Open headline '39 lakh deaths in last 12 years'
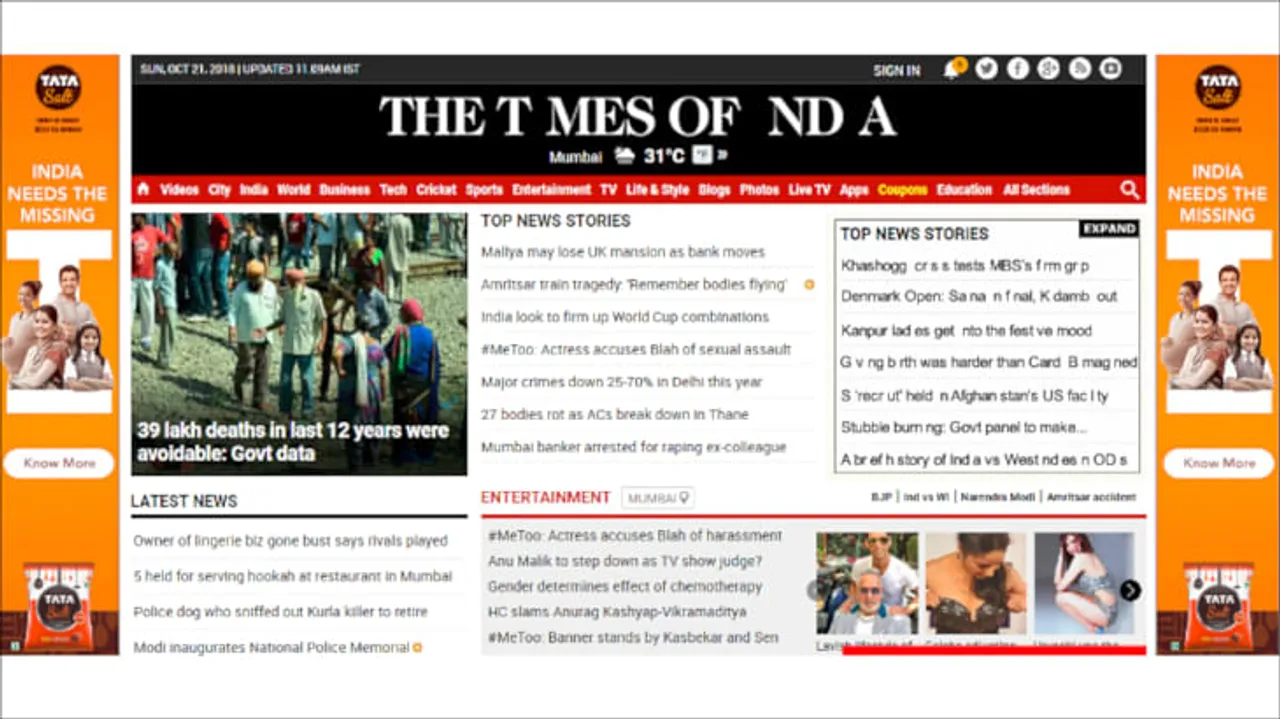The image size is (1280, 719). [293, 442]
